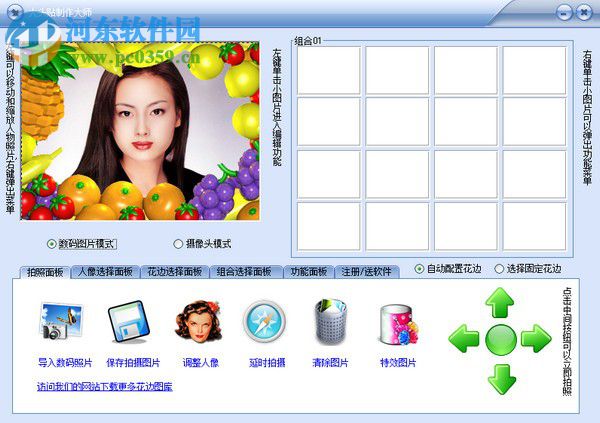Start the delayed-shot compass icon
The width and height of the screenshot is (600, 423).
click(264, 321)
